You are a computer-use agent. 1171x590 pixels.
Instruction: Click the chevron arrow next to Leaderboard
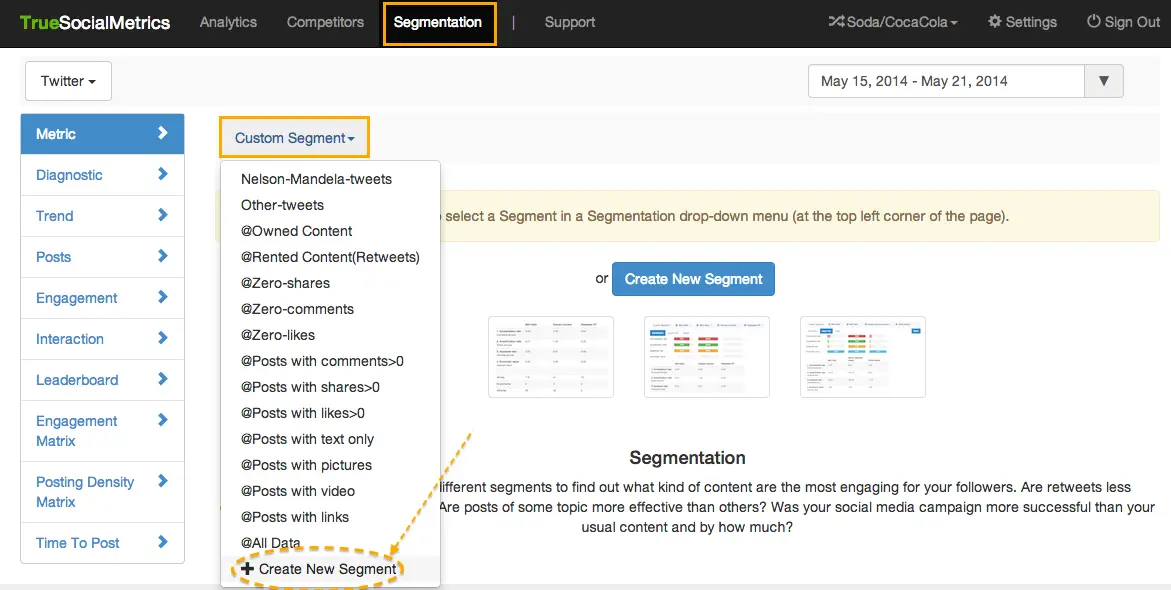163,379
